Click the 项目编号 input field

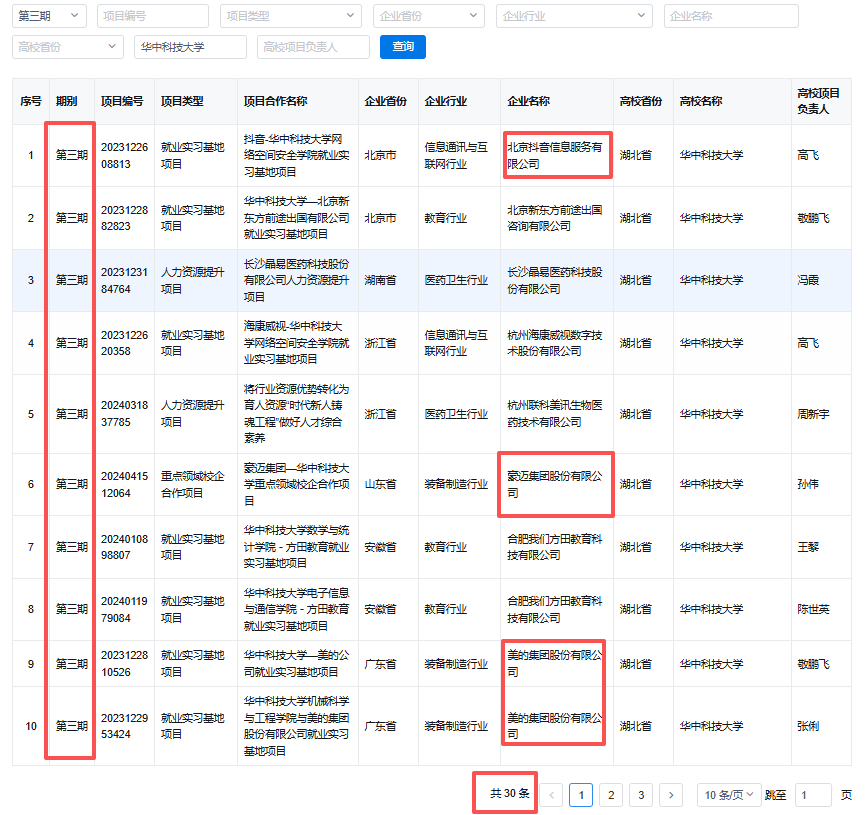153,16
